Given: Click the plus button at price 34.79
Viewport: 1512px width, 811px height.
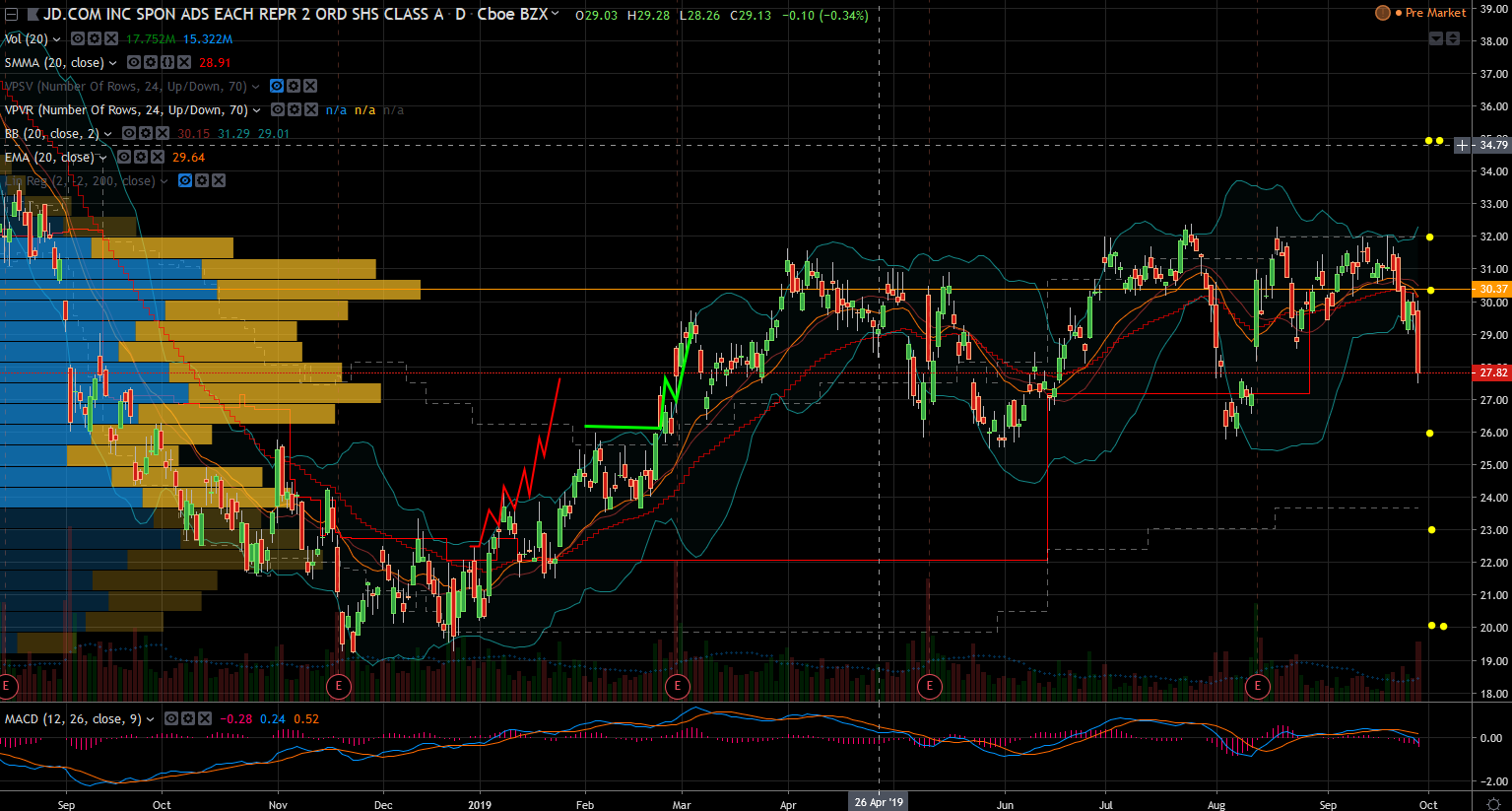Looking at the screenshot, I should pyautogui.click(x=1463, y=145).
